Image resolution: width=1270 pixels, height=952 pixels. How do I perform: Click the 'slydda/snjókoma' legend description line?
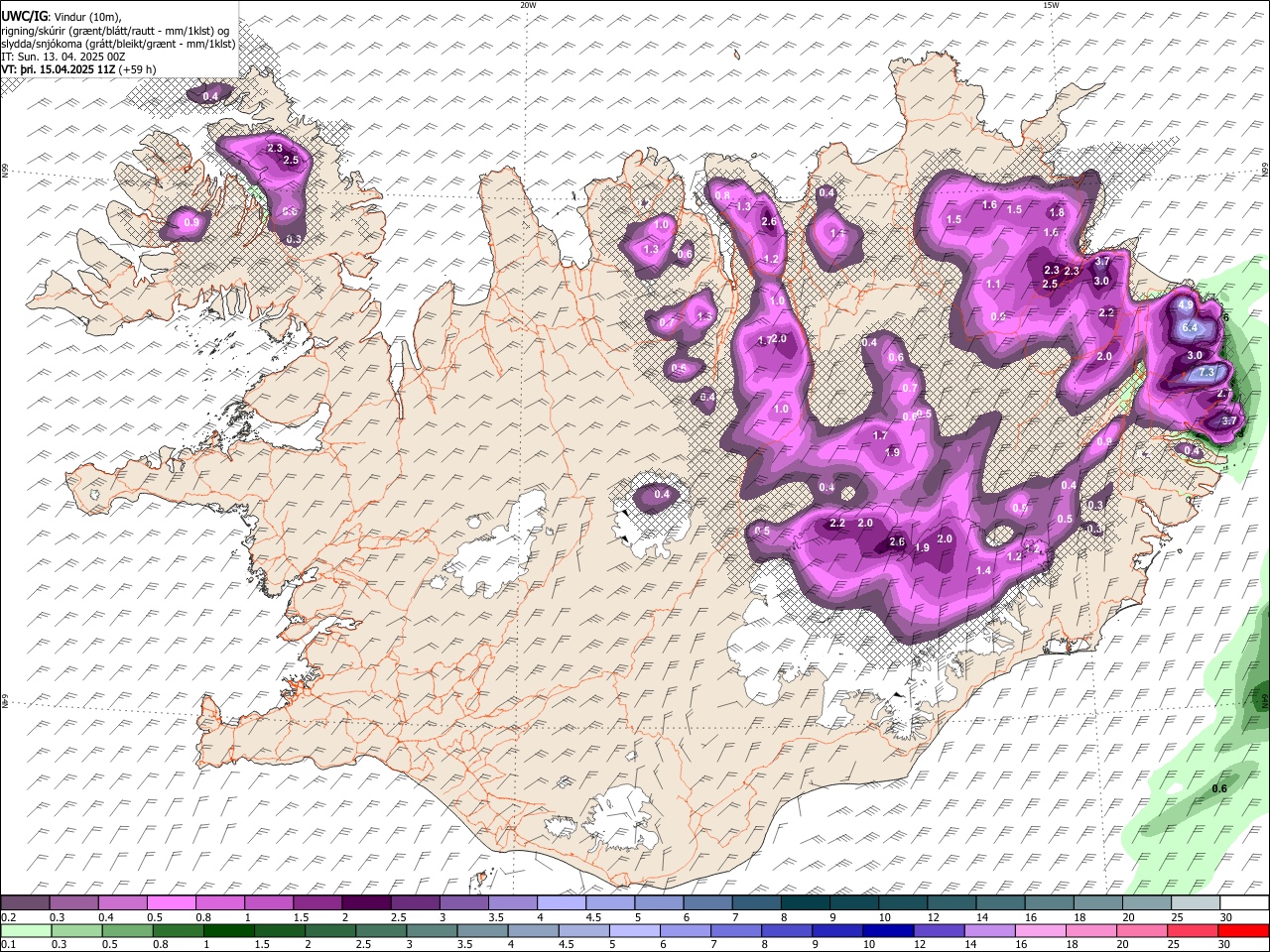[x=118, y=44]
